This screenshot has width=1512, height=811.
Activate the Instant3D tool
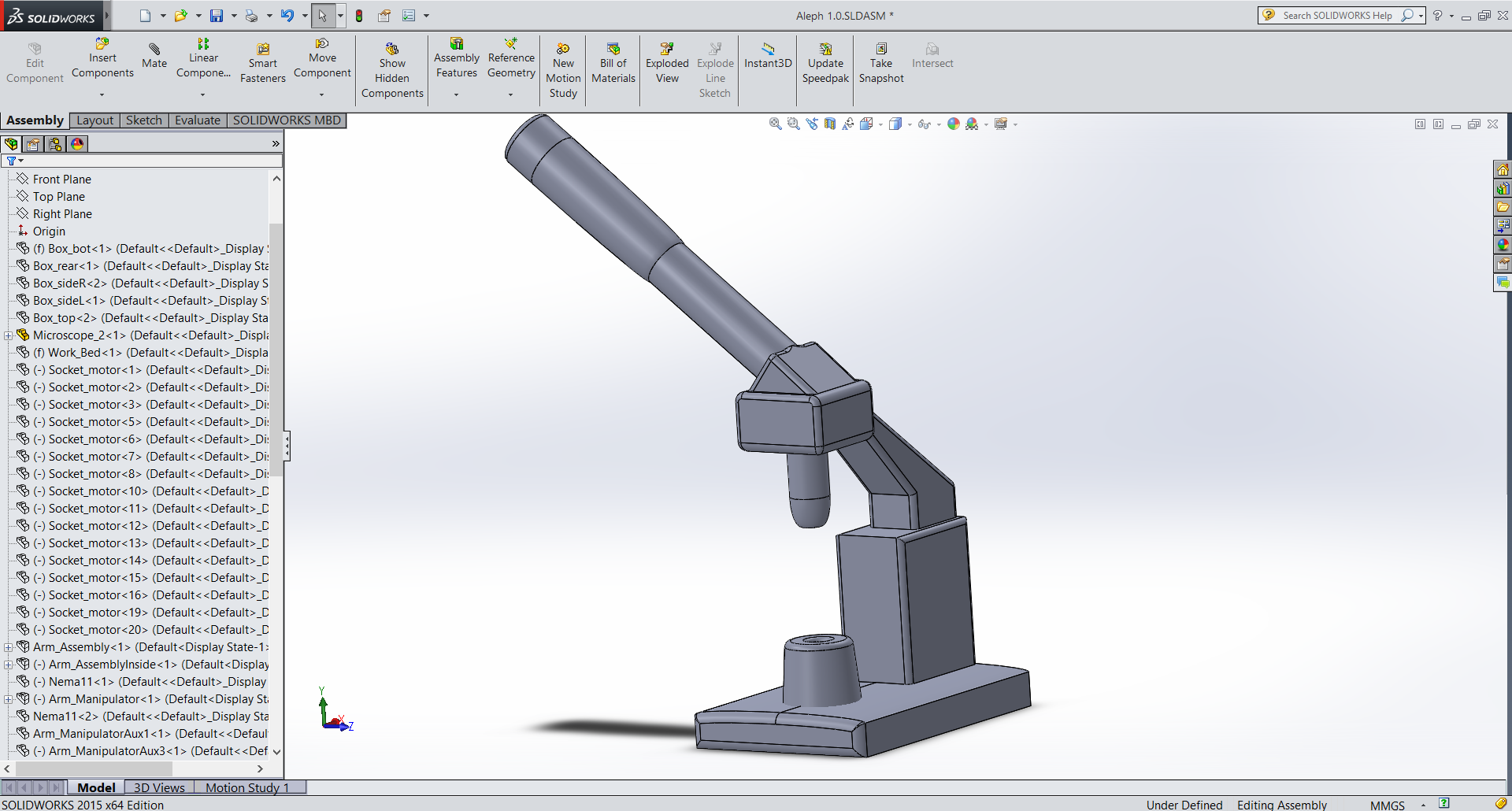pyautogui.click(x=768, y=56)
